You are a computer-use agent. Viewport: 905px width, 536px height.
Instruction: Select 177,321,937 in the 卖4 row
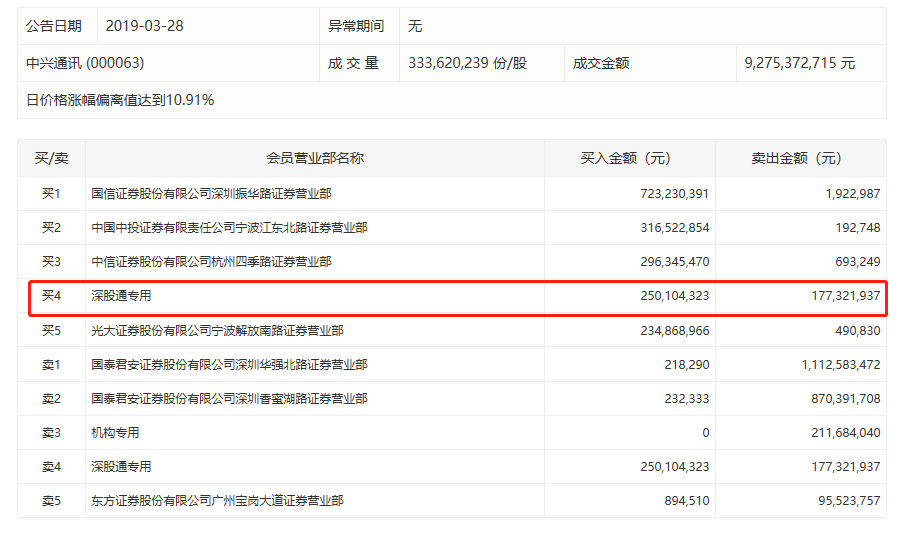coord(846,467)
